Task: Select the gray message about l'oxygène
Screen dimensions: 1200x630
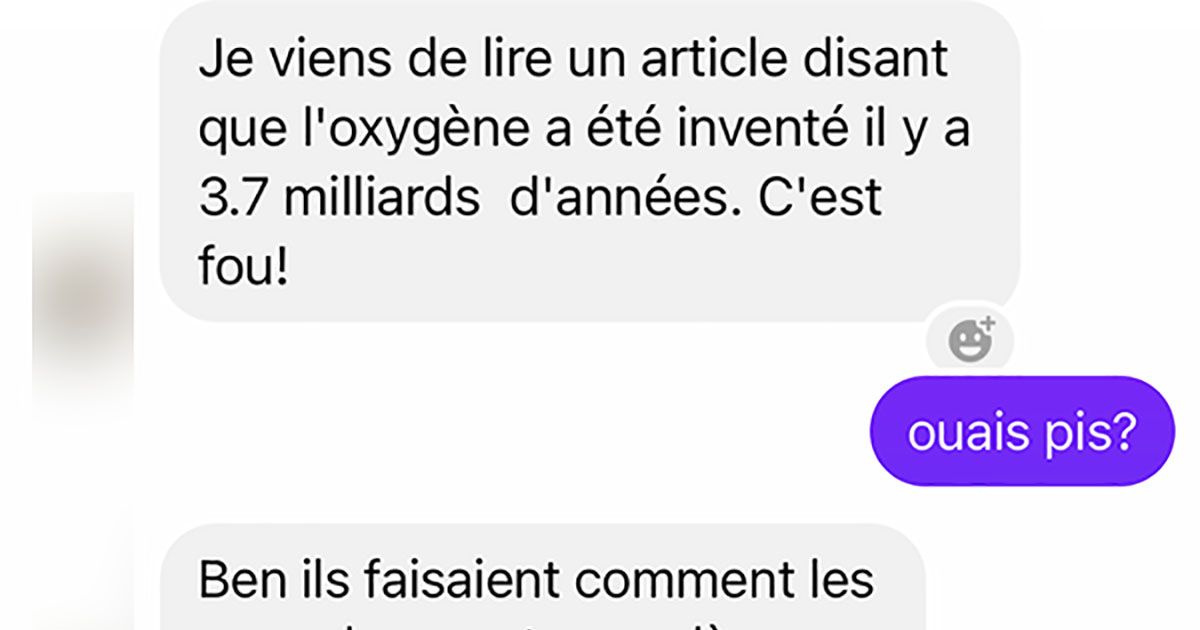Action: click(x=589, y=161)
